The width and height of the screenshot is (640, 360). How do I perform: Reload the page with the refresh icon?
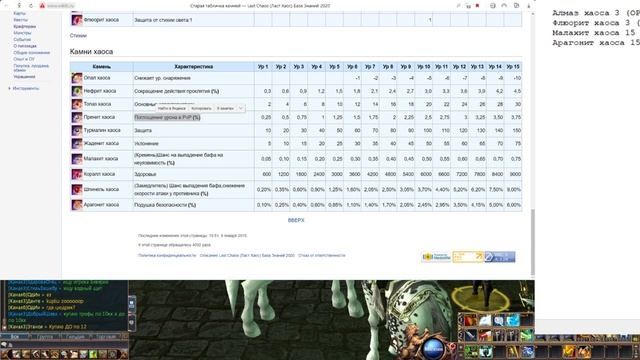click(x=31, y=6)
